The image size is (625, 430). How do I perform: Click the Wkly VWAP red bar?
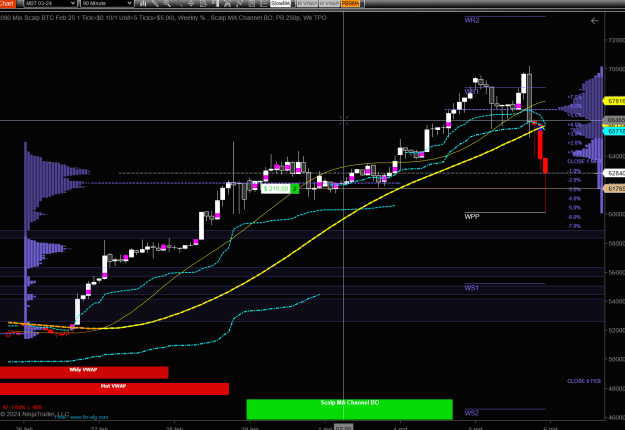(x=84, y=372)
